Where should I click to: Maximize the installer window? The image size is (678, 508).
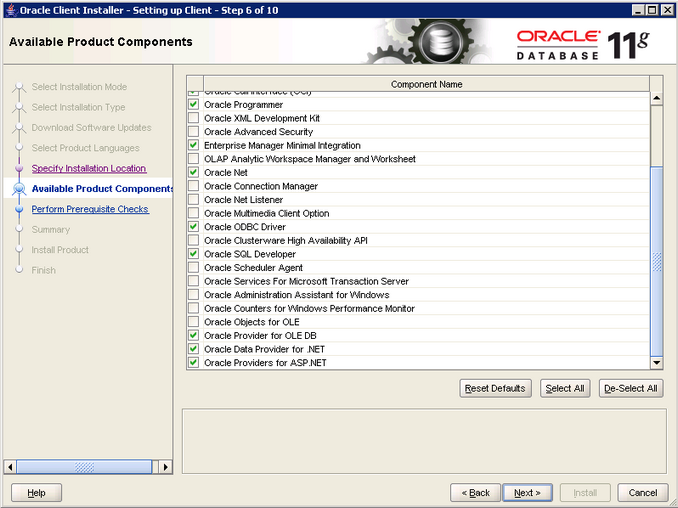(652, 10)
